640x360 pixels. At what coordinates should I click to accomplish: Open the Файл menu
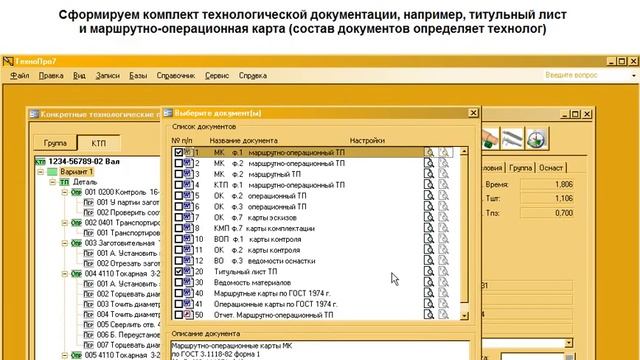click(20, 76)
